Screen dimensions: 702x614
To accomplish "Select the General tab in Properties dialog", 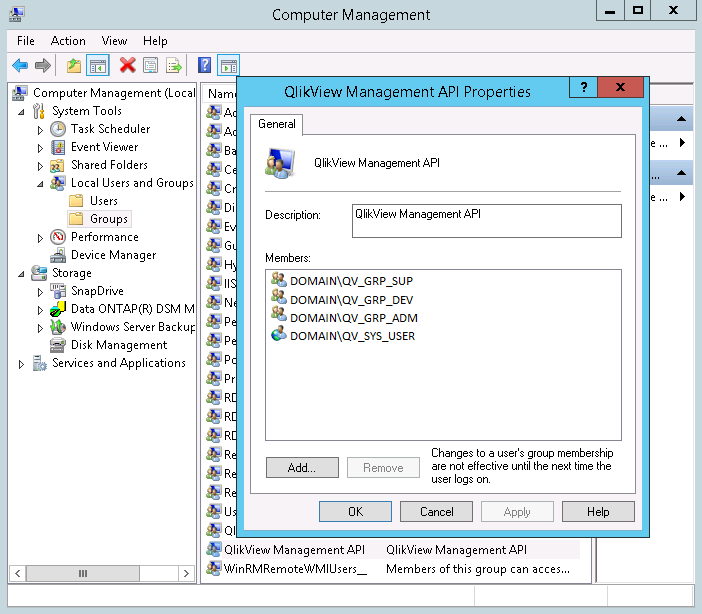I will [x=277, y=124].
